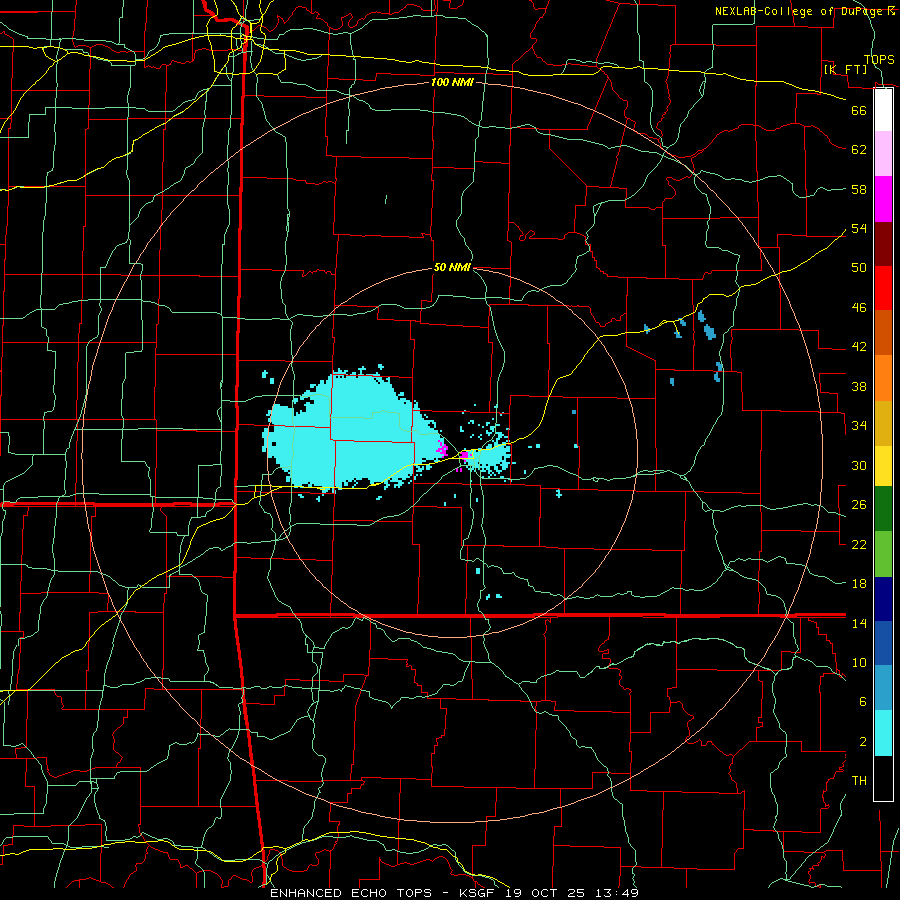
Task: Pick the medium blue legend swatch
Action: pyautogui.click(x=883, y=643)
